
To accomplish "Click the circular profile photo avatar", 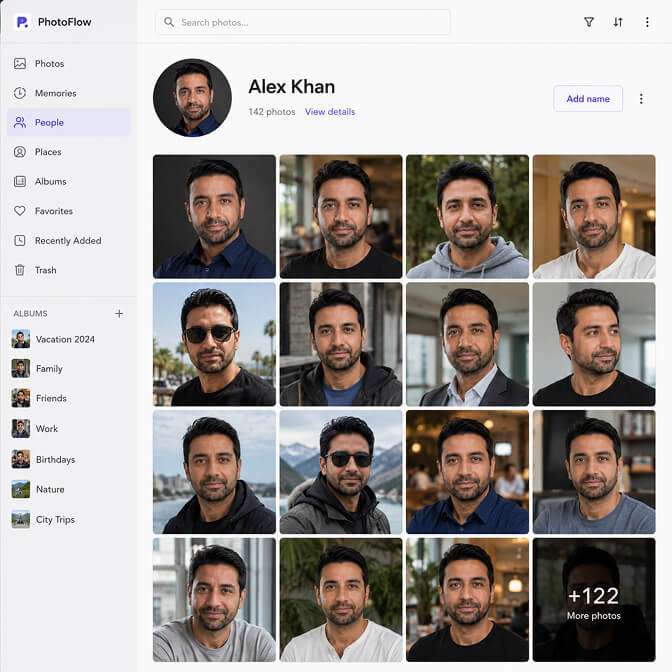I will pos(192,98).
